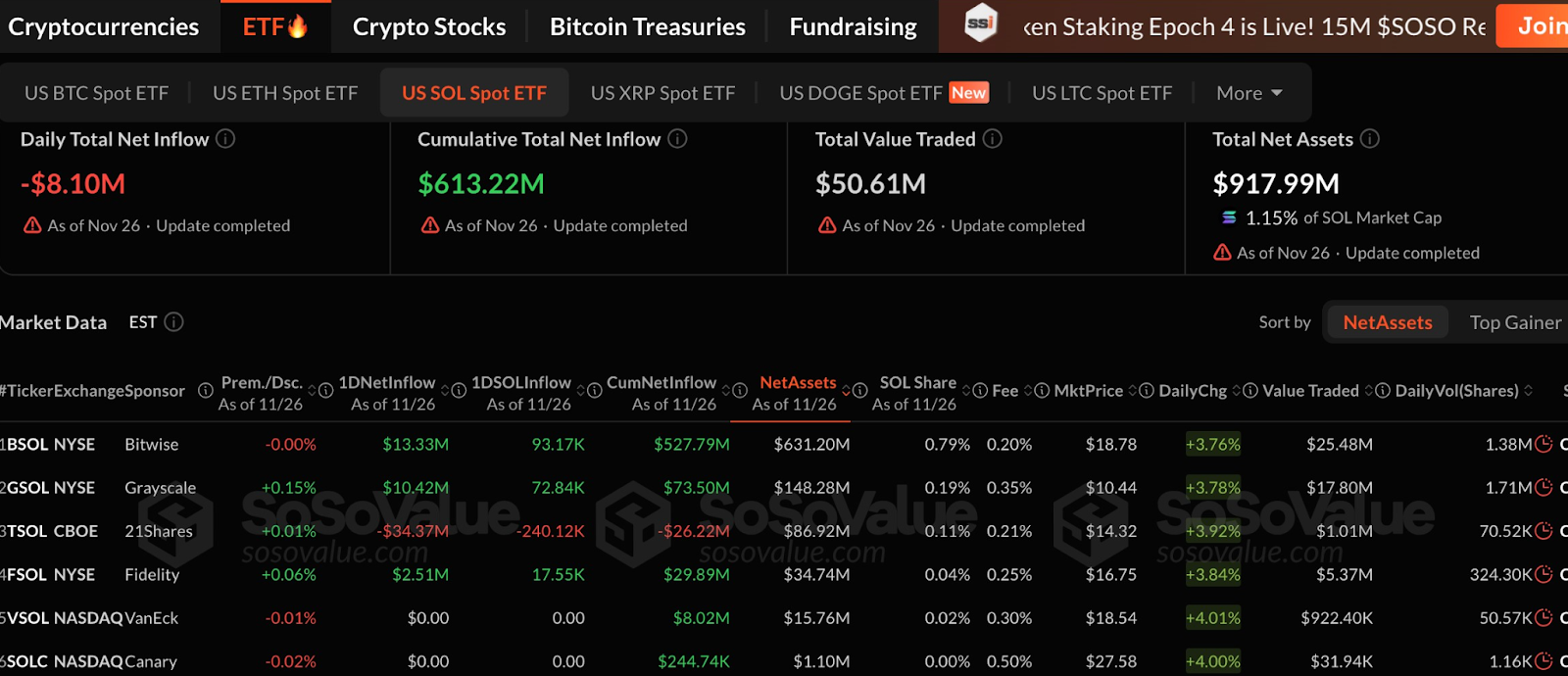Click info icon between DailyChg and Value Traded
The width and height of the screenshot is (1568, 676).
[x=1250, y=391]
